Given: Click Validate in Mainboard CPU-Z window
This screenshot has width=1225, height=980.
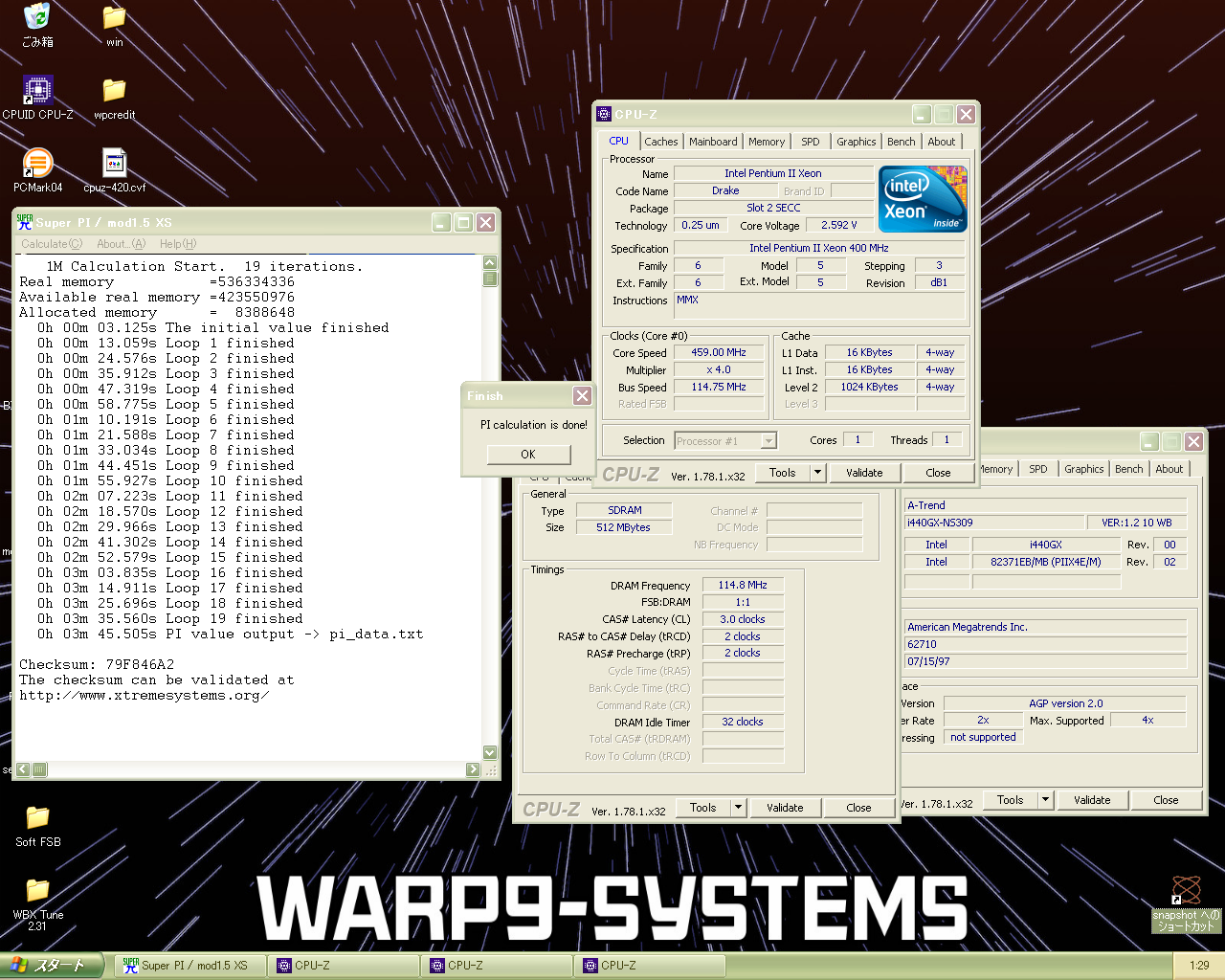Looking at the screenshot, I should tap(1092, 800).
